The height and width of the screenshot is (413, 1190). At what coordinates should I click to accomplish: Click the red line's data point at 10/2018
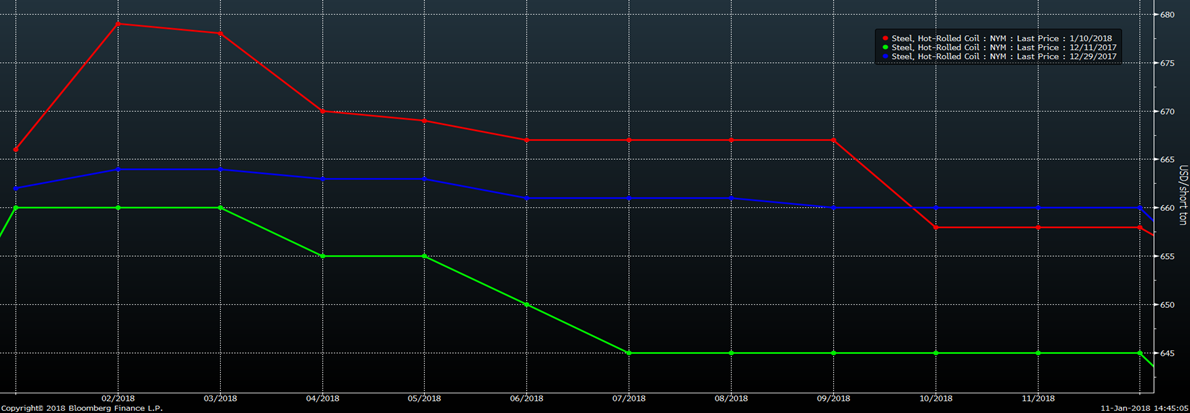tap(936, 228)
